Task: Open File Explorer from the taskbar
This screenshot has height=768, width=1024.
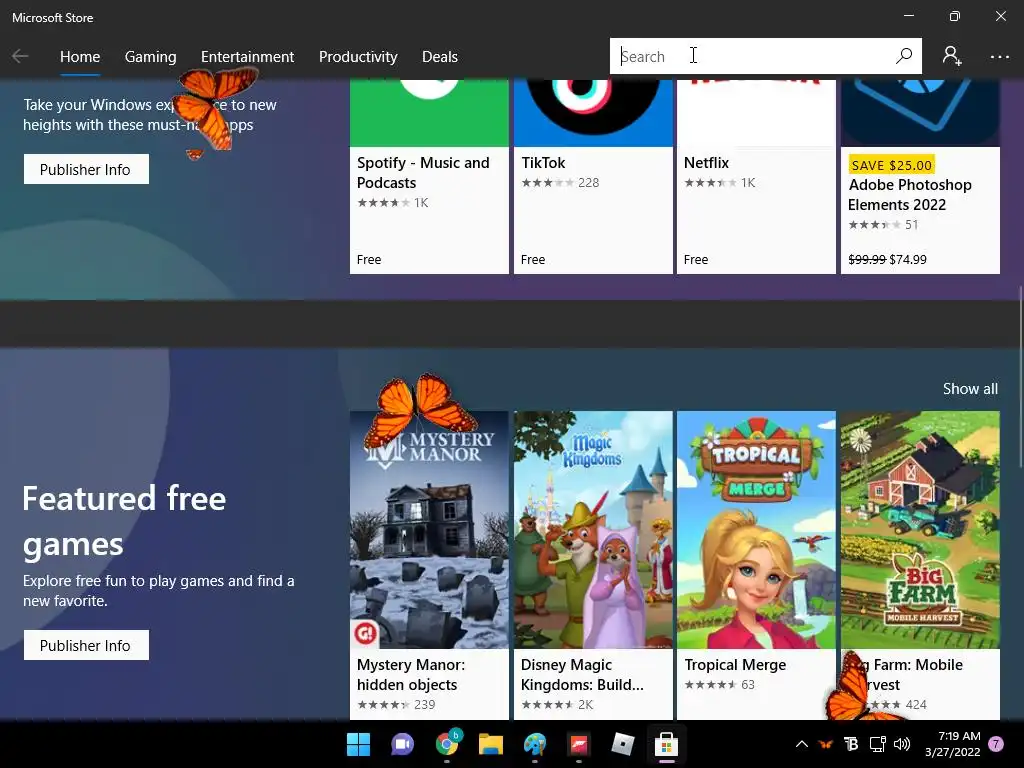Action: click(x=490, y=744)
